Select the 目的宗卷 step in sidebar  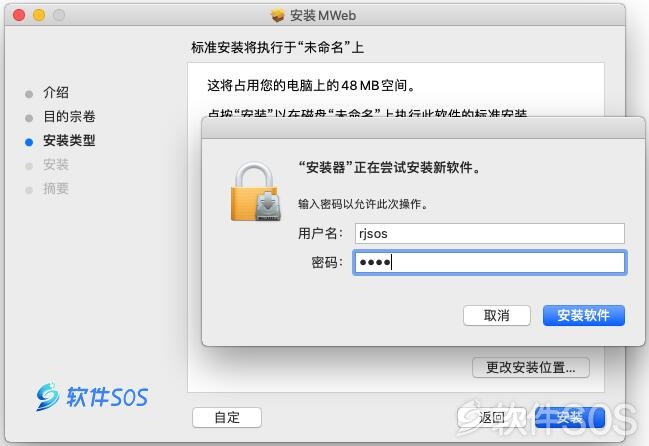pos(69,116)
